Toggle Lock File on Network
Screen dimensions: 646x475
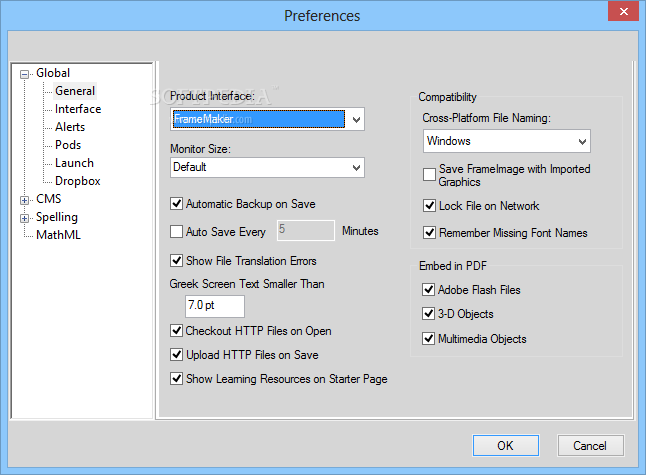click(429, 205)
